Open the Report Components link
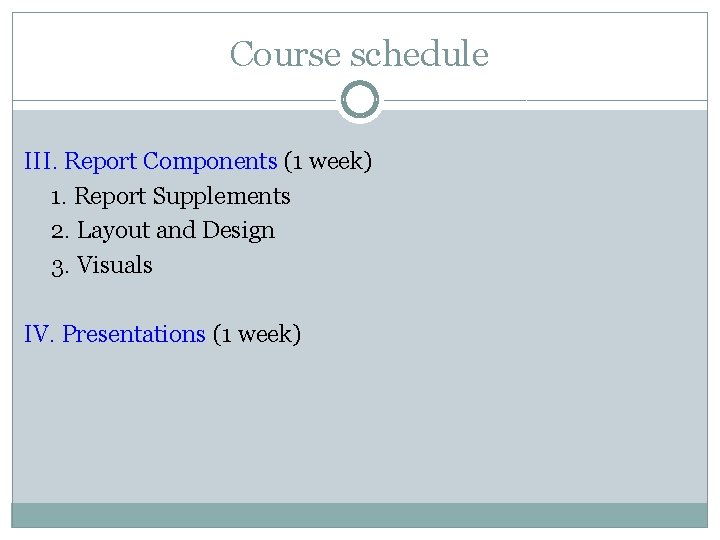Image resolution: width=720 pixels, height=540 pixels. [170, 161]
